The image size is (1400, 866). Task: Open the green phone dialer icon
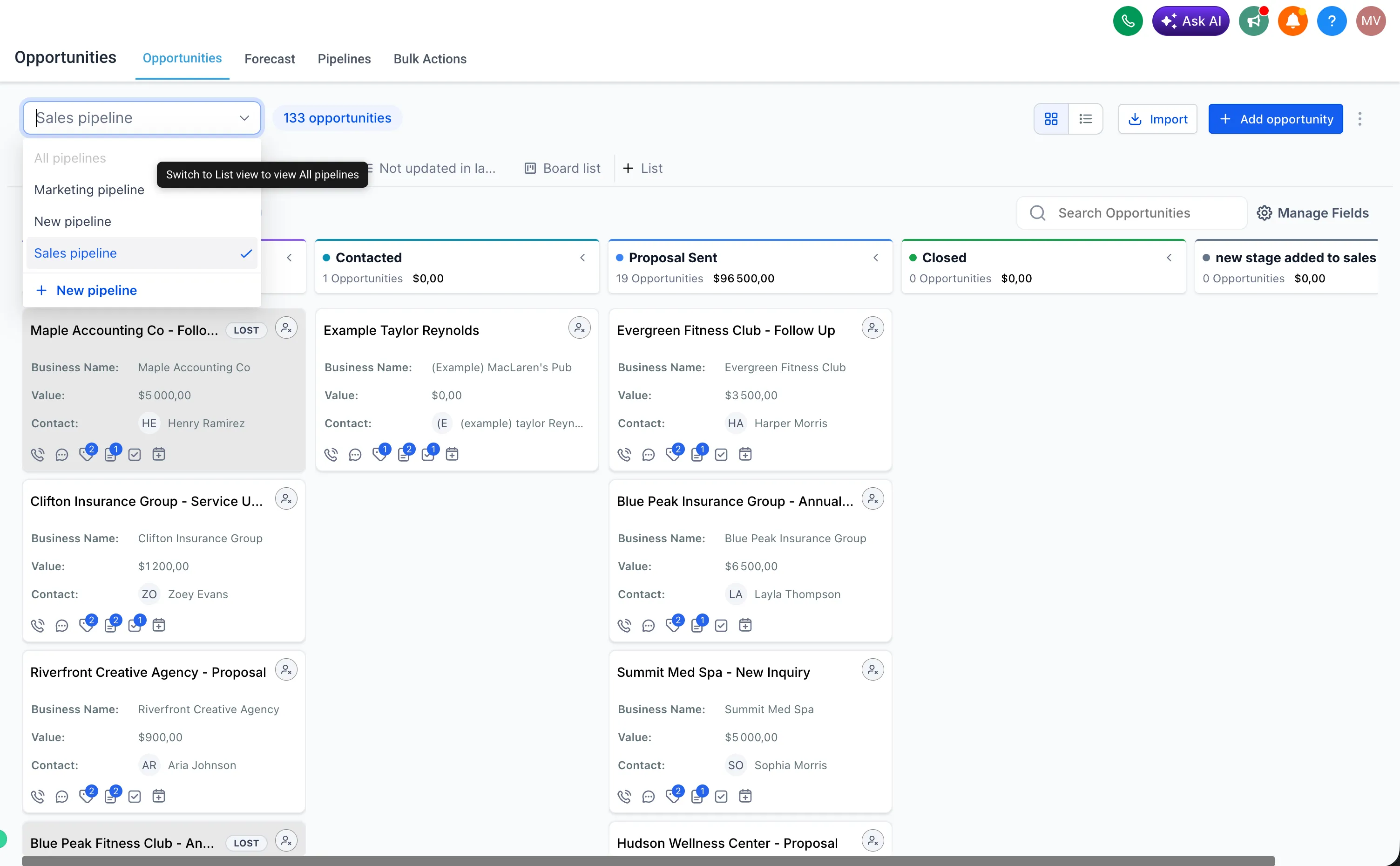point(1128,21)
